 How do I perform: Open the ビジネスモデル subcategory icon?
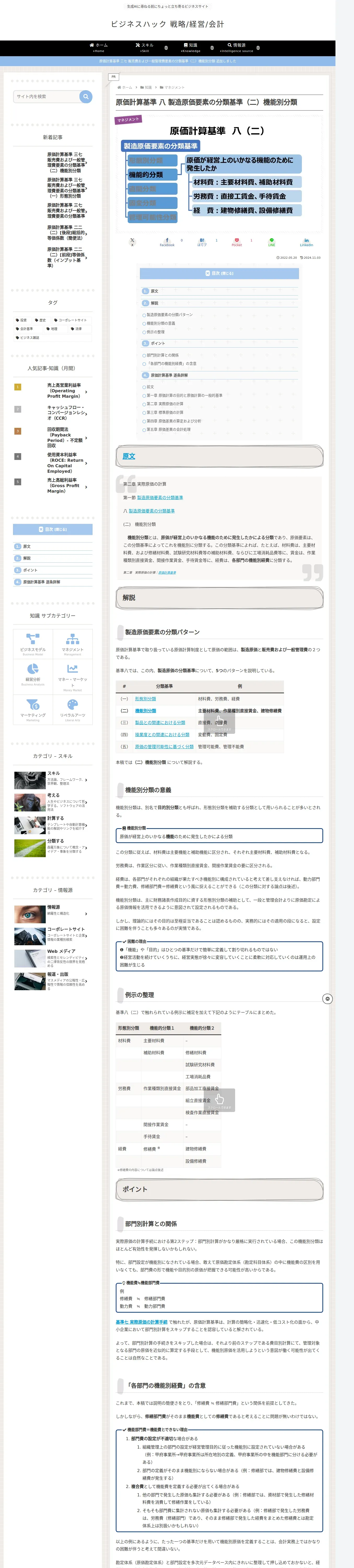click(x=33, y=643)
